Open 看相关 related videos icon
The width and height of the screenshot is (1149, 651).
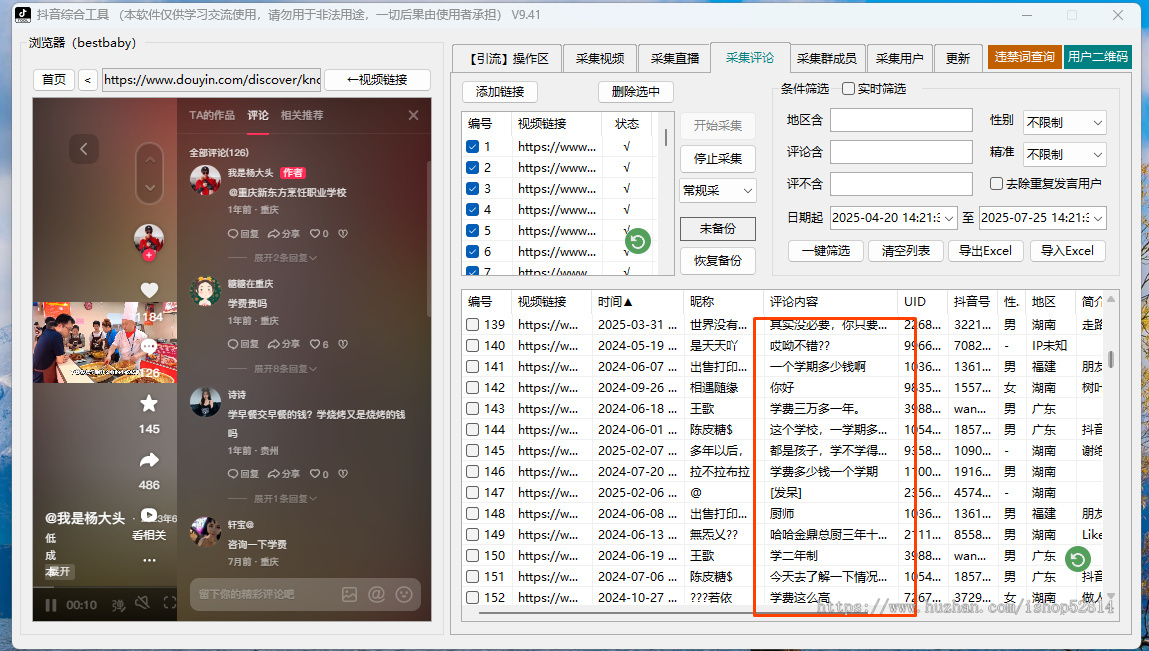pyautogui.click(x=149, y=515)
